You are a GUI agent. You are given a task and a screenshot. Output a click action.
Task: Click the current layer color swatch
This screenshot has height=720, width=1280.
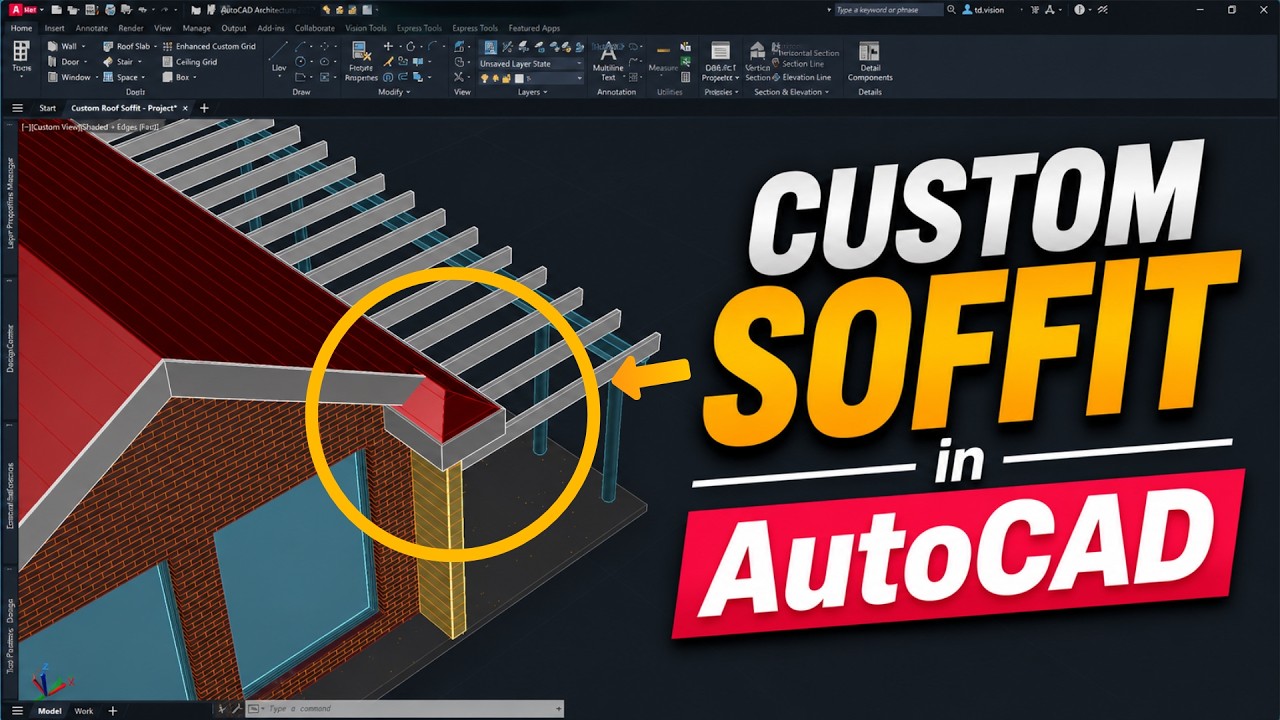tap(520, 78)
